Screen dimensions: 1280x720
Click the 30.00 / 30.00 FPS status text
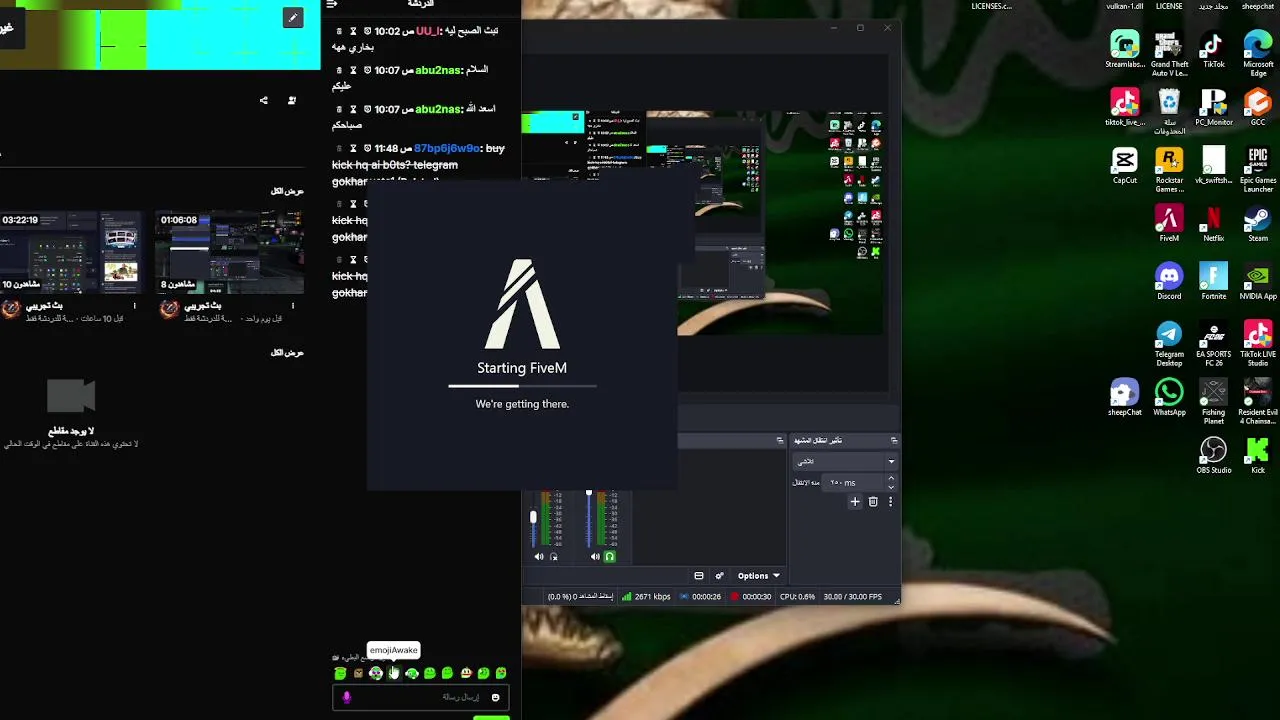pos(852,597)
